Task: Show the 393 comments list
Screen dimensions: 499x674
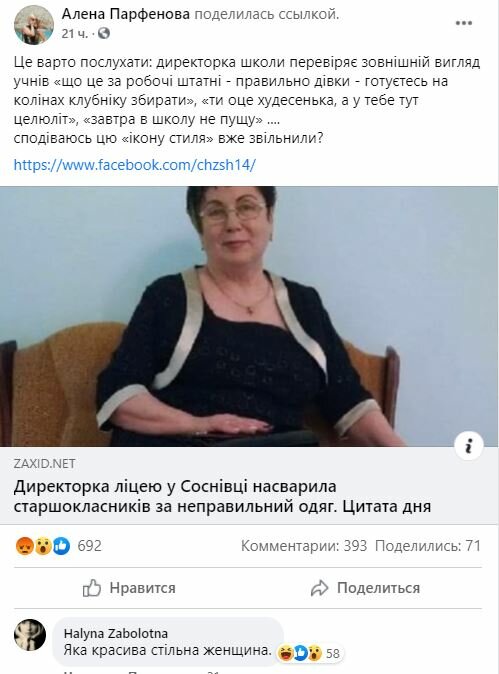Action: (x=304, y=546)
